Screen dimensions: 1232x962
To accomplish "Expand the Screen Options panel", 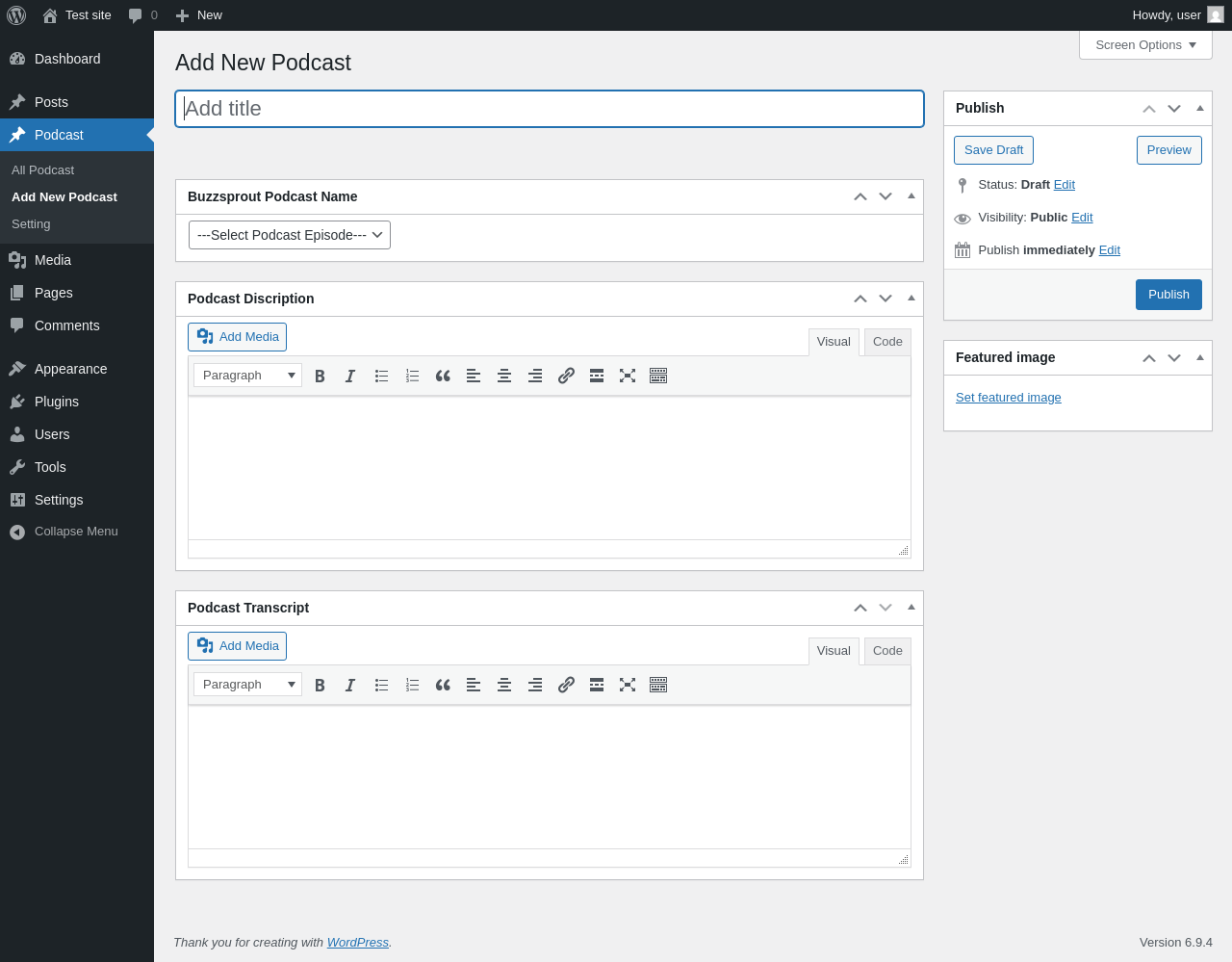I will [x=1145, y=45].
